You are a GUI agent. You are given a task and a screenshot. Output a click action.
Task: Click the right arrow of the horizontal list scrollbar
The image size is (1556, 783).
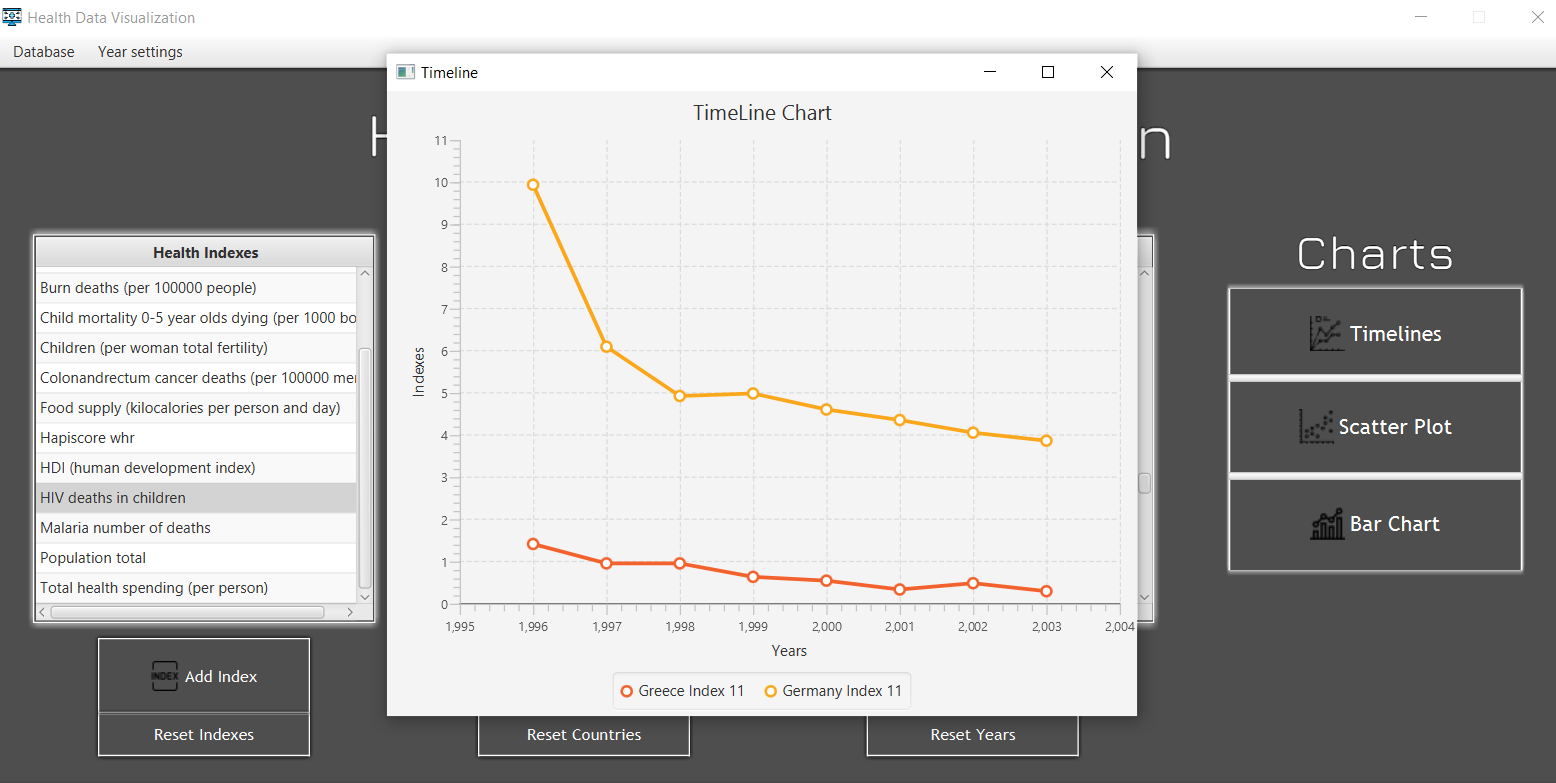click(350, 611)
